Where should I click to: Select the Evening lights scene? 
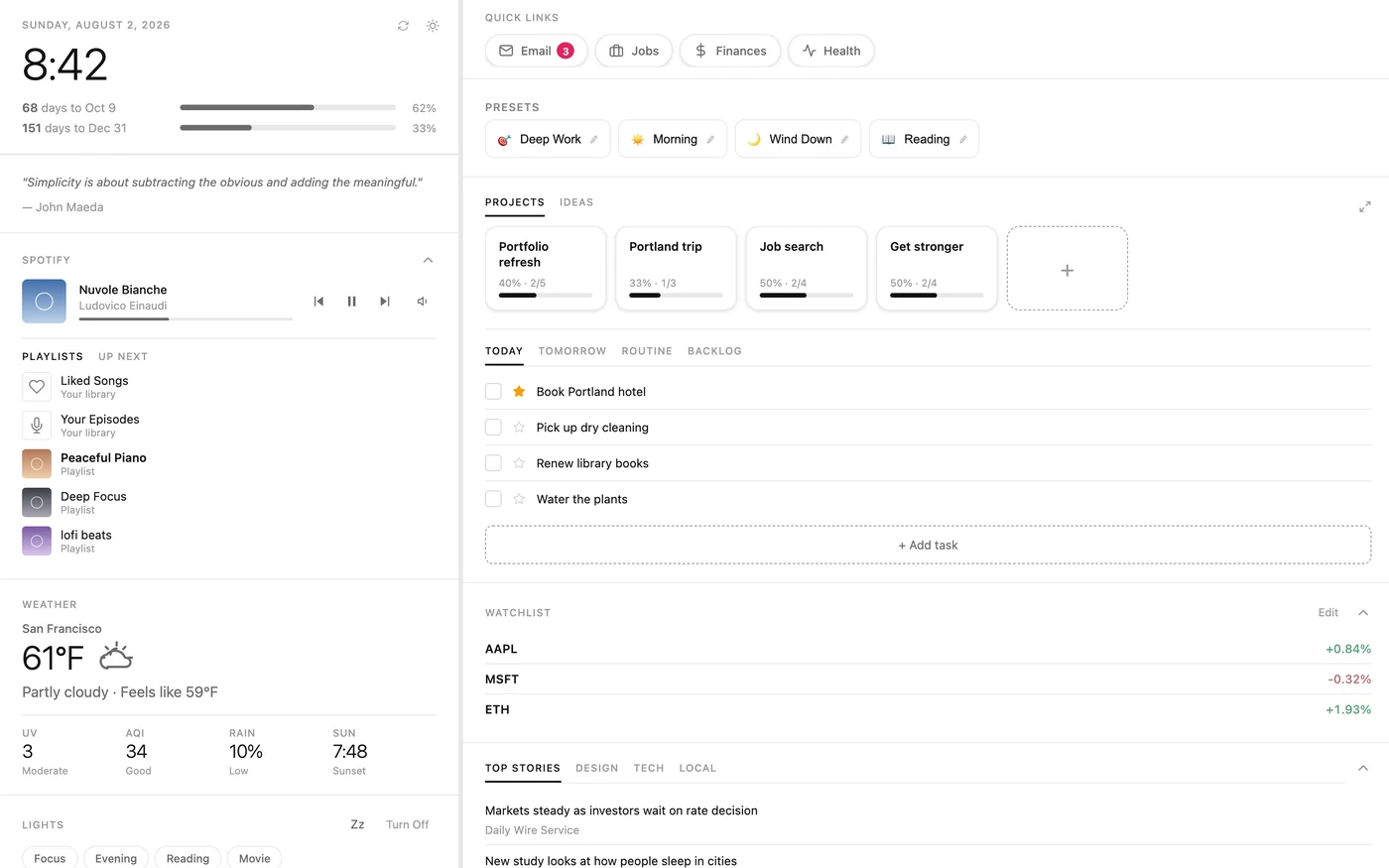116,858
